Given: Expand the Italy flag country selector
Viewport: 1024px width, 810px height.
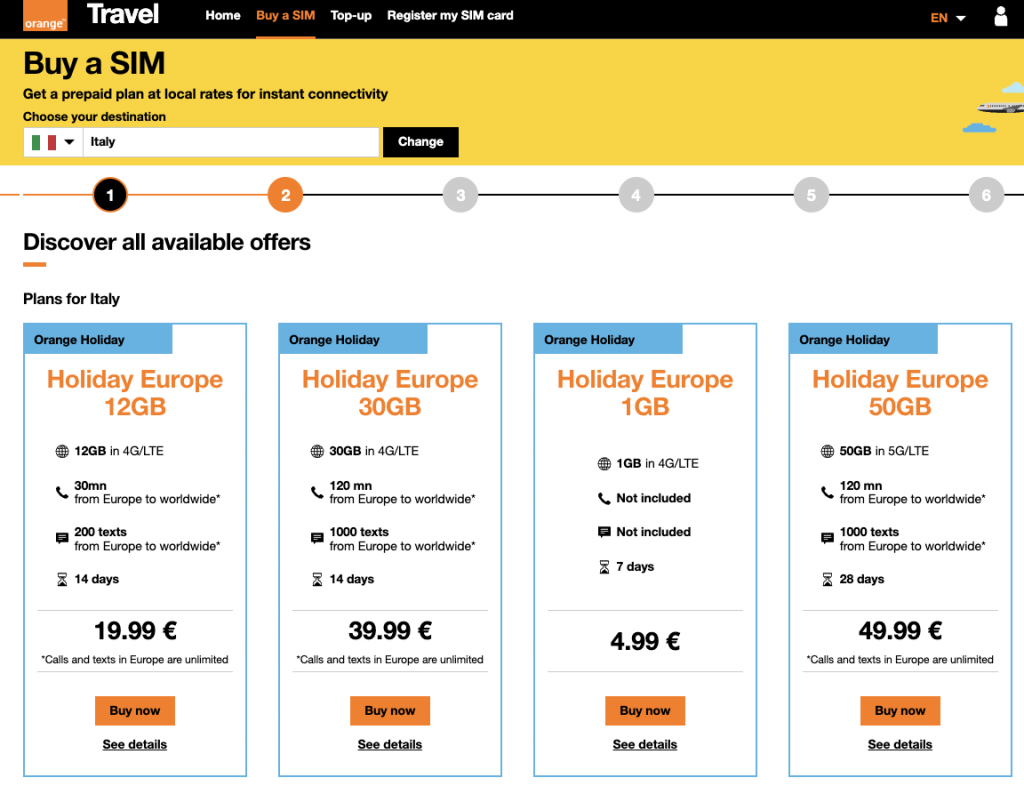Looking at the screenshot, I should tap(53, 142).
